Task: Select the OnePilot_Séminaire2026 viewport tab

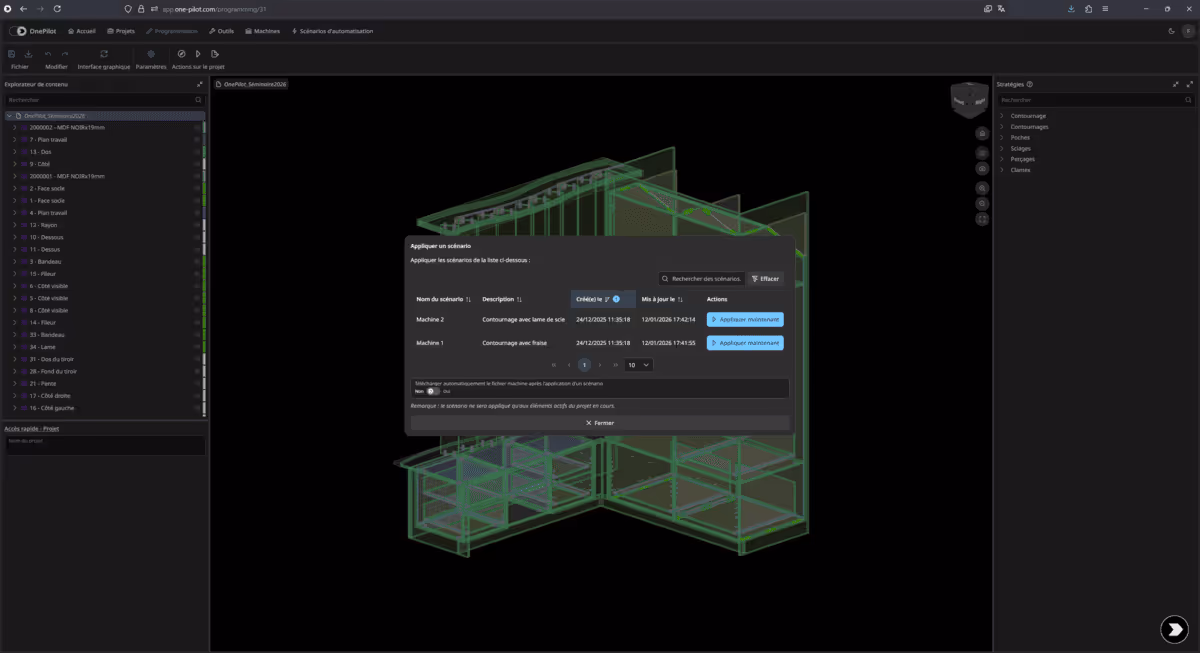Action: pos(250,85)
